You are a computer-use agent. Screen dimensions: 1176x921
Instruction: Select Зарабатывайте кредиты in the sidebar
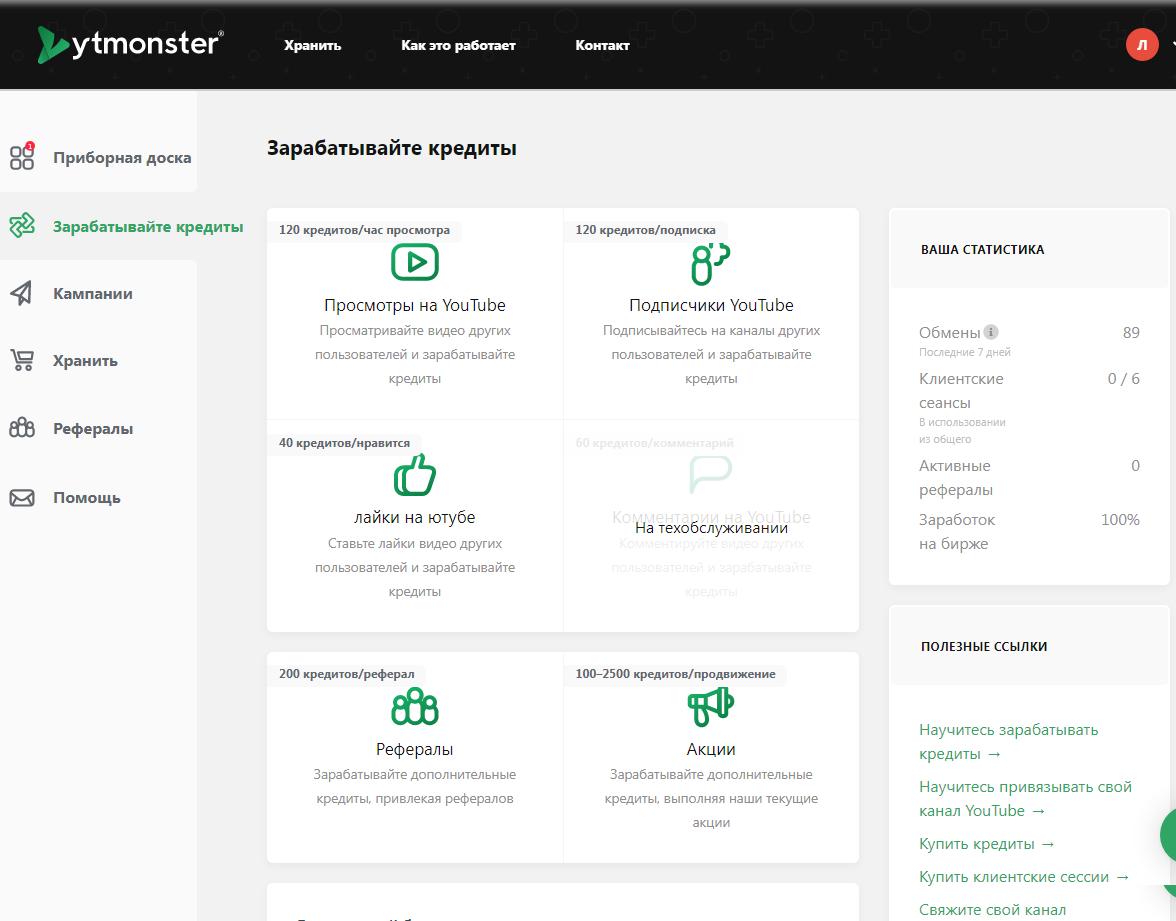tap(148, 226)
